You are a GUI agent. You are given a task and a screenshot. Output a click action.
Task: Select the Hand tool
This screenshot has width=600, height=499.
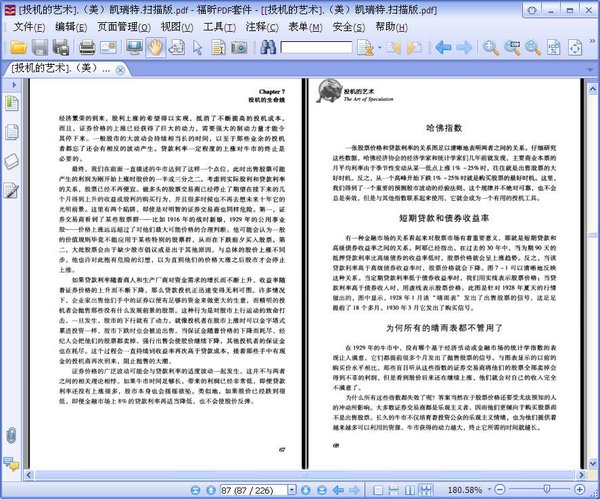[x=155, y=47]
